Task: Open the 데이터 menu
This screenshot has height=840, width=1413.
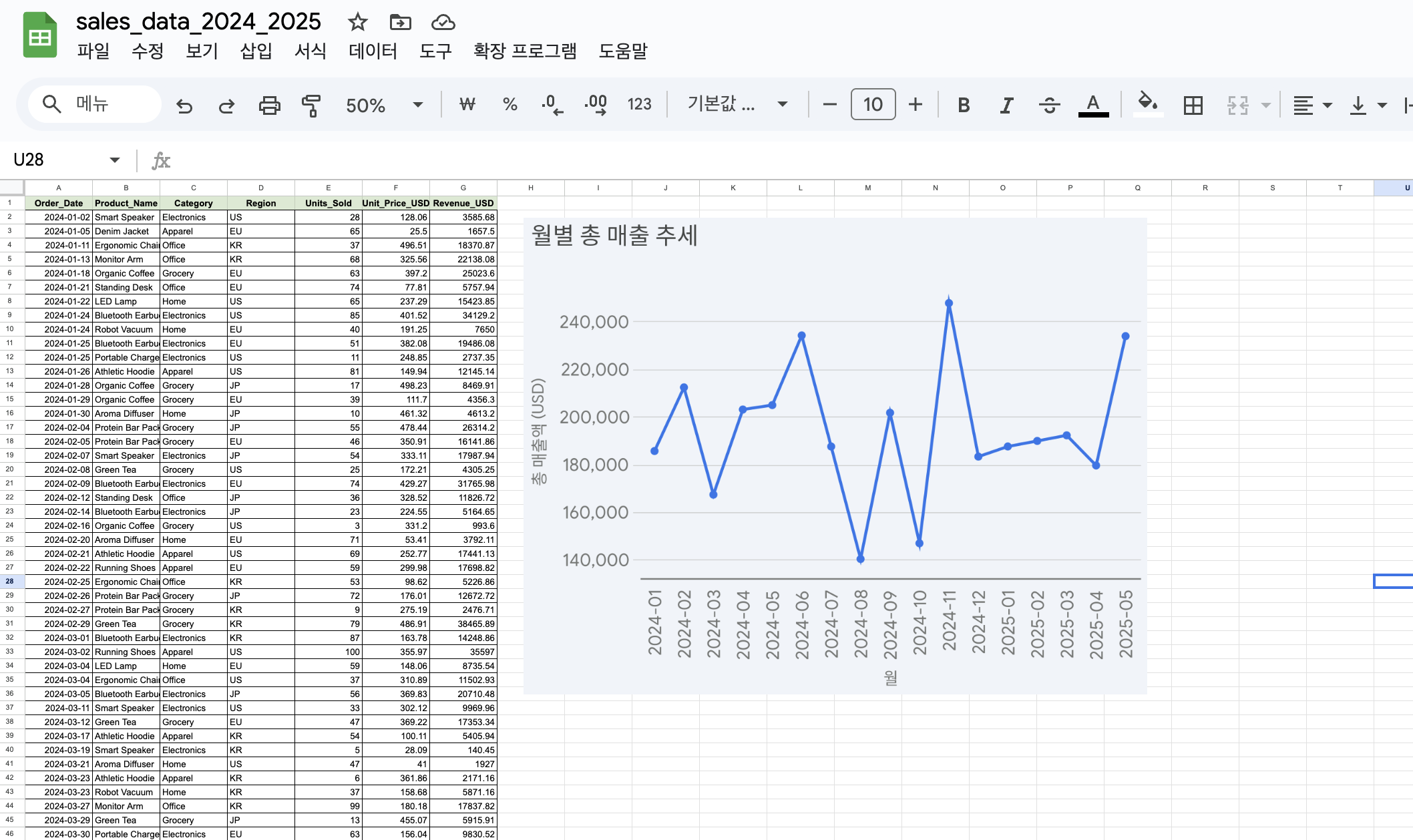Action: 373,51
